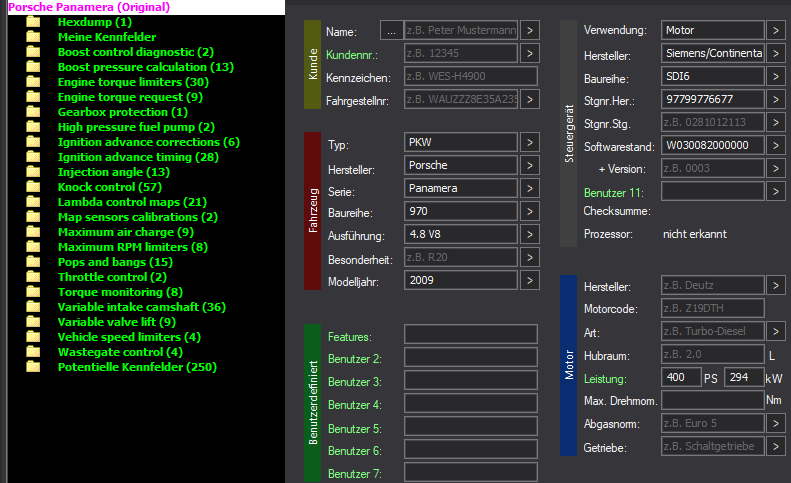
Task: Open the vehicle Hersteller Porsche arrow dropdown
Action: 530,165
